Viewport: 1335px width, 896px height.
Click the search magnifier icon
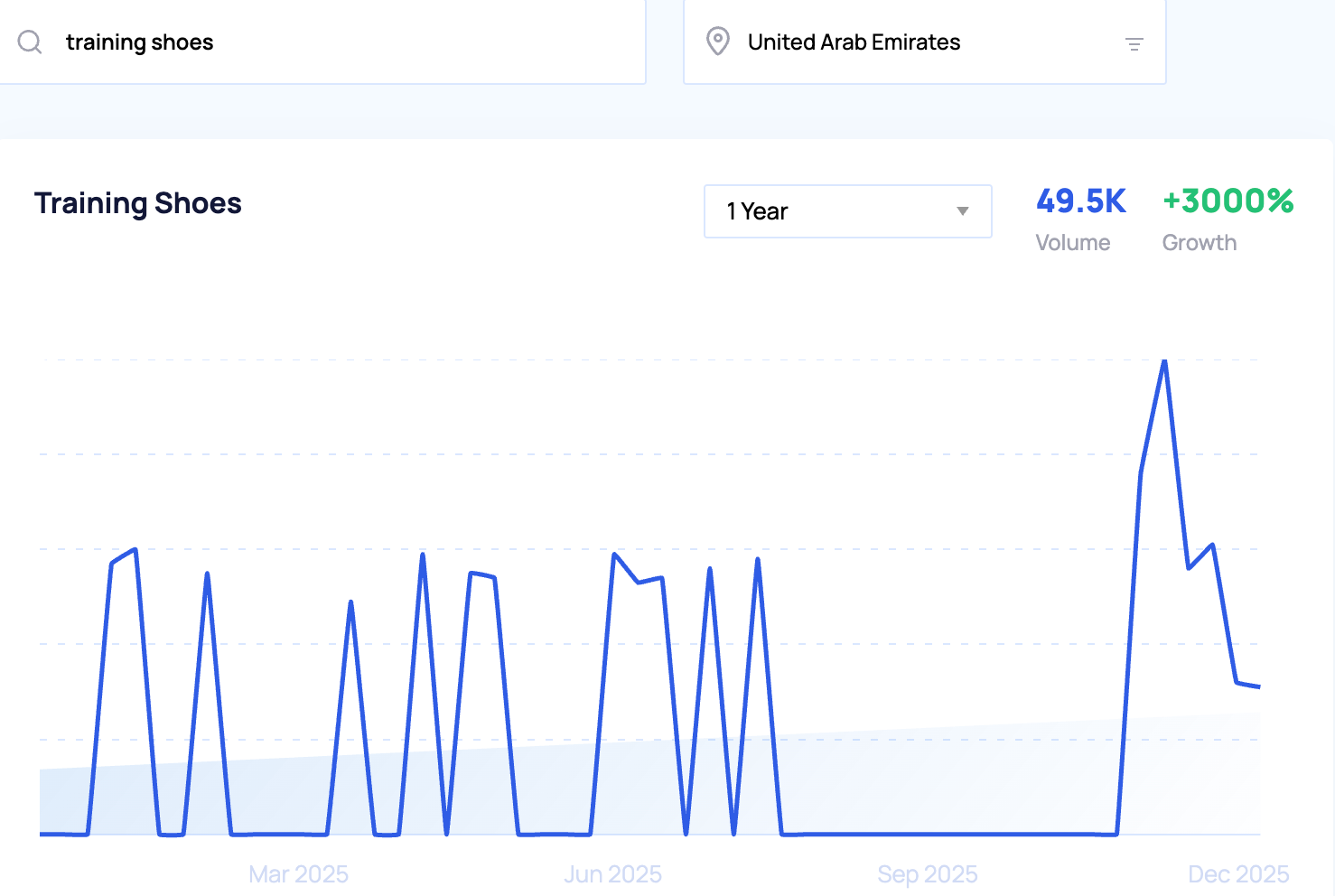pyautogui.click(x=30, y=42)
